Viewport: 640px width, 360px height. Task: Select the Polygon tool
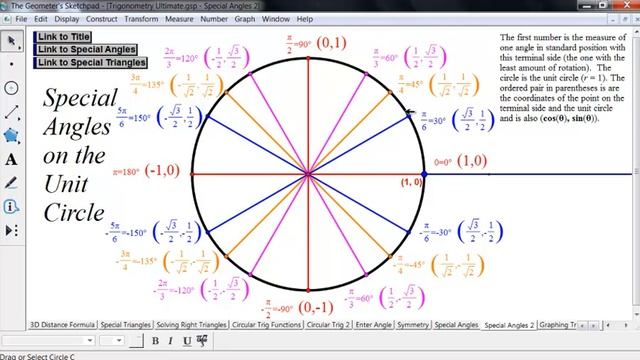[11, 136]
